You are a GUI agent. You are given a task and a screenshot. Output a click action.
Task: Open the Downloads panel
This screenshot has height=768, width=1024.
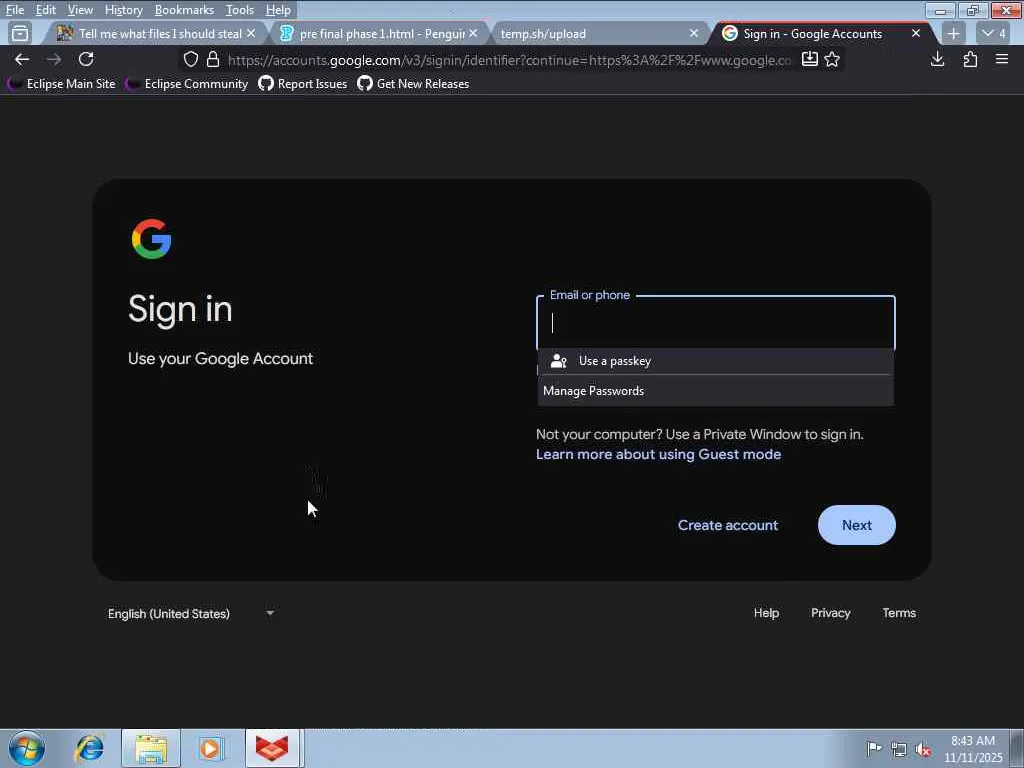coord(938,59)
